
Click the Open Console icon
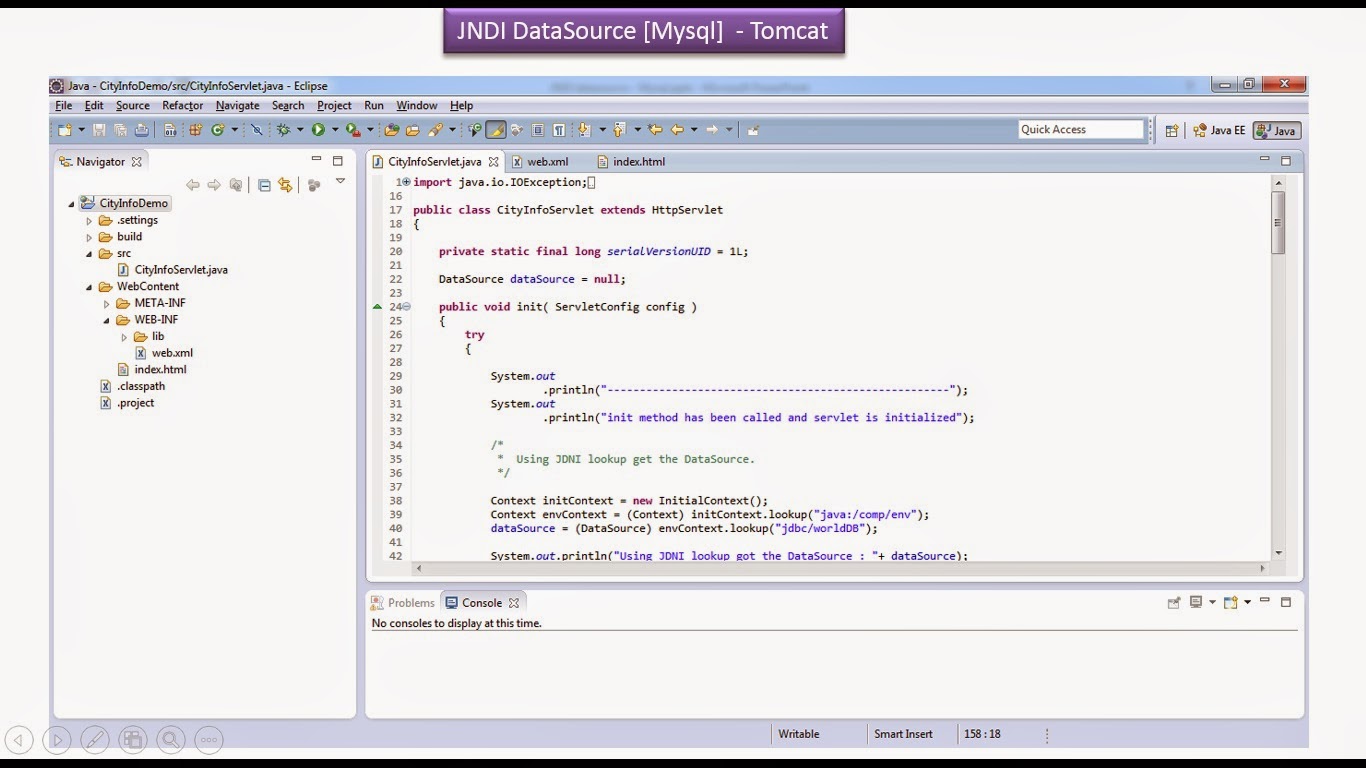tap(1230, 602)
